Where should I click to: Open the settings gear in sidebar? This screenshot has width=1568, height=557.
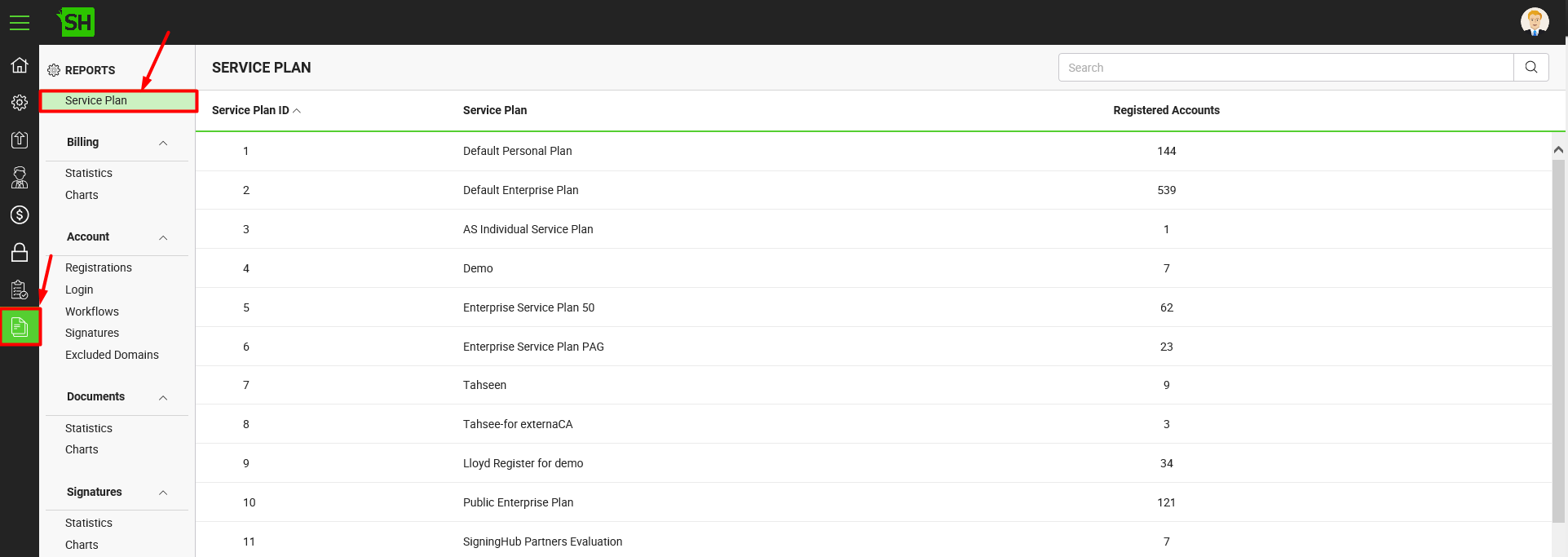(x=20, y=102)
